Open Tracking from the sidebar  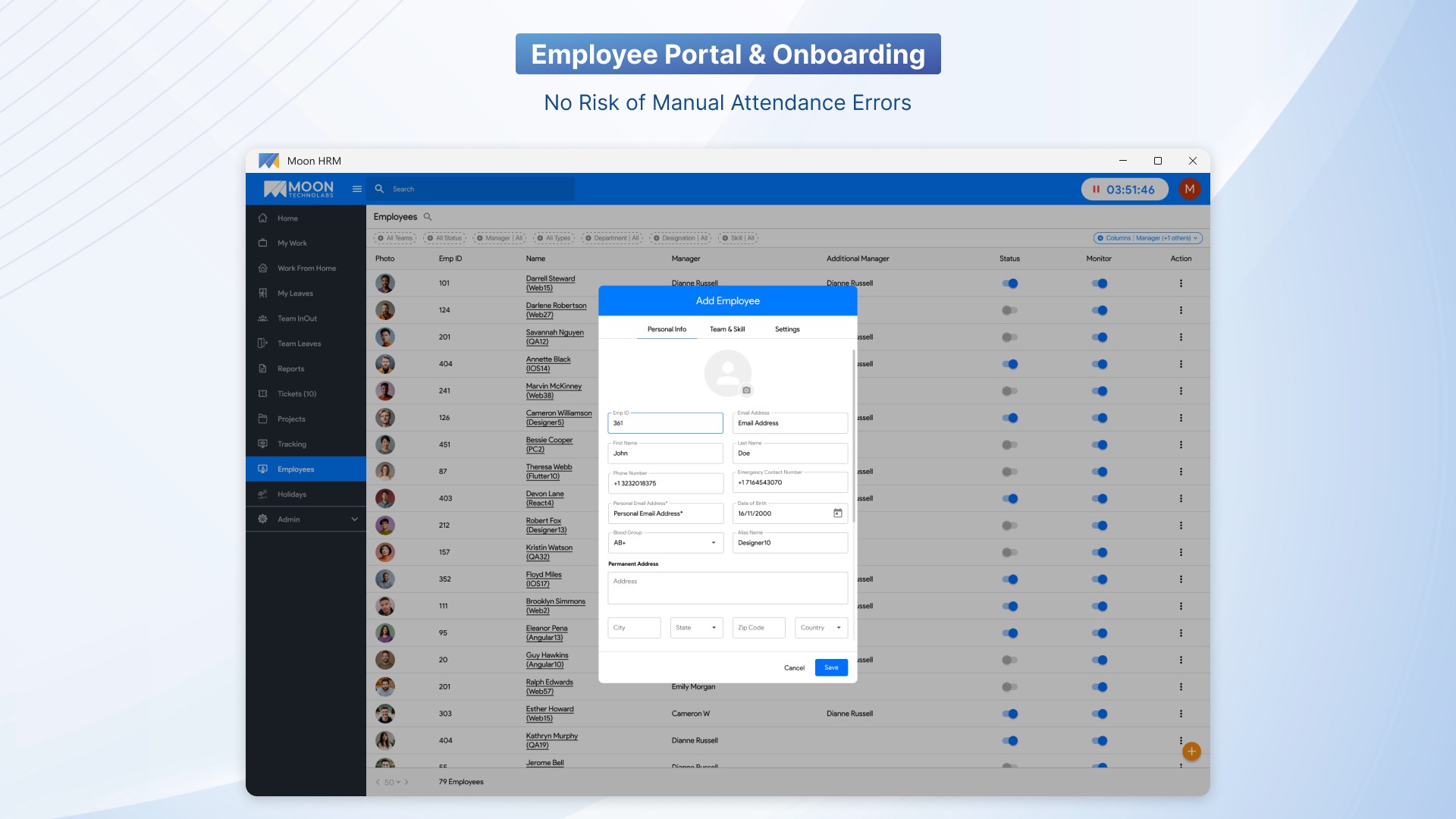click(292, 444)
